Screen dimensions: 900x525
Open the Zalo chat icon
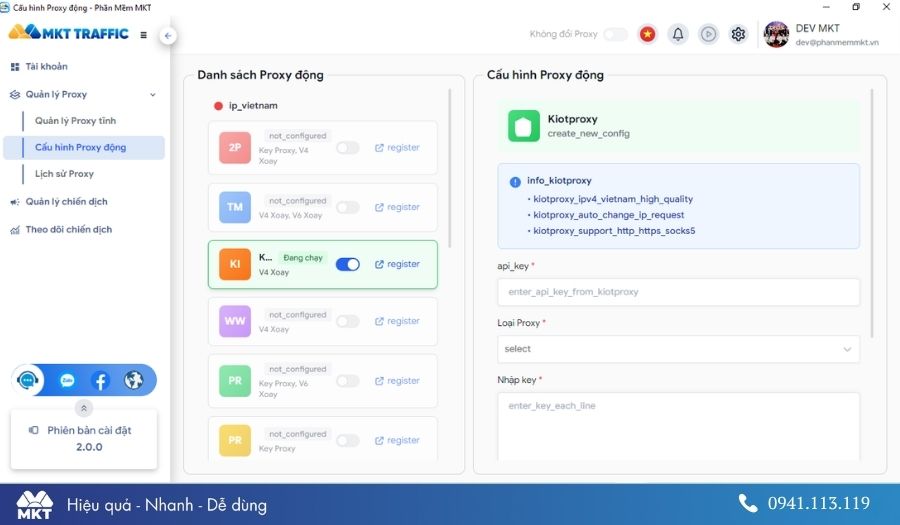(x=67, y=380)
